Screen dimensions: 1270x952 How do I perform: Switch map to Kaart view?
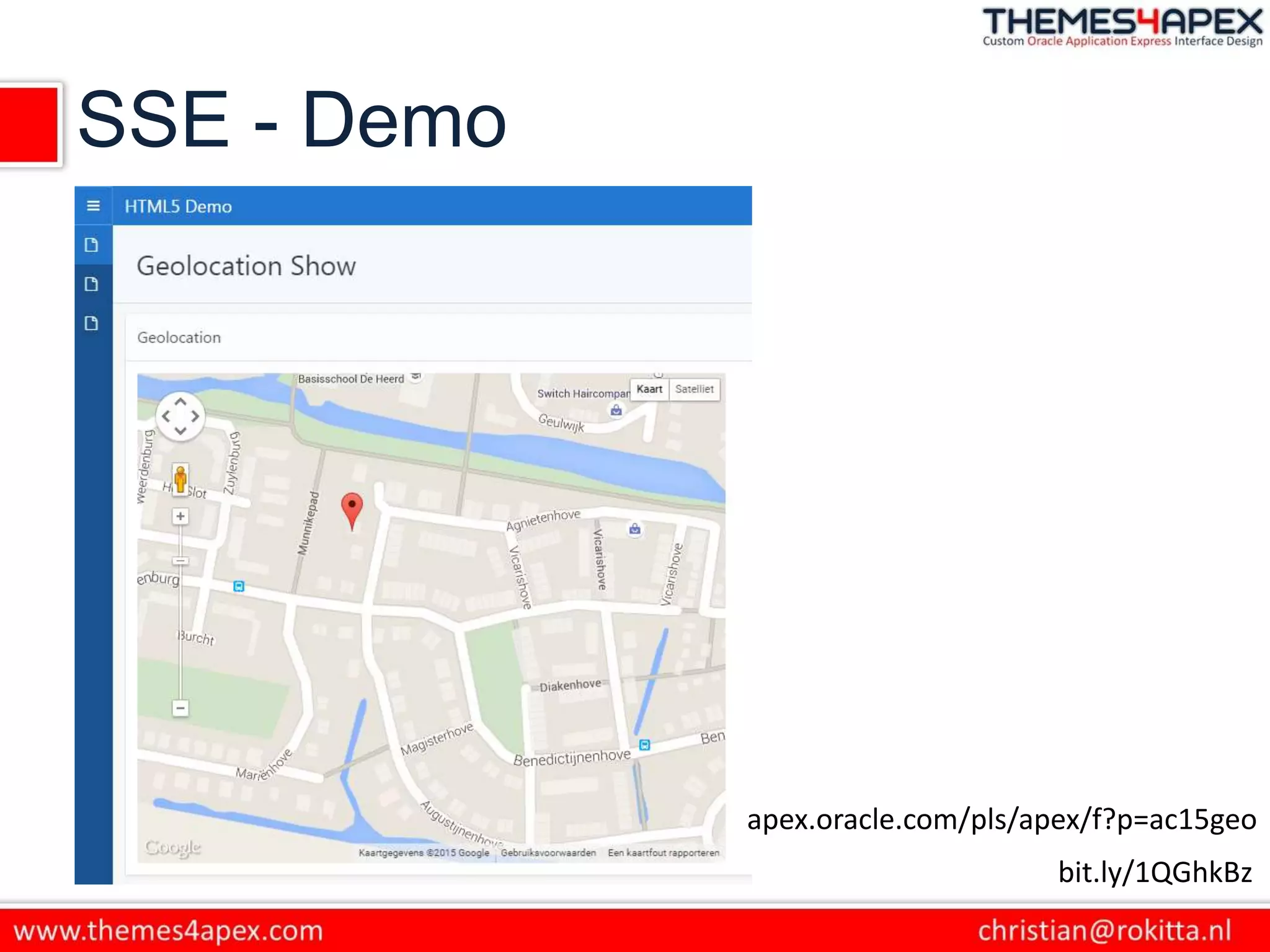point(649,389)
